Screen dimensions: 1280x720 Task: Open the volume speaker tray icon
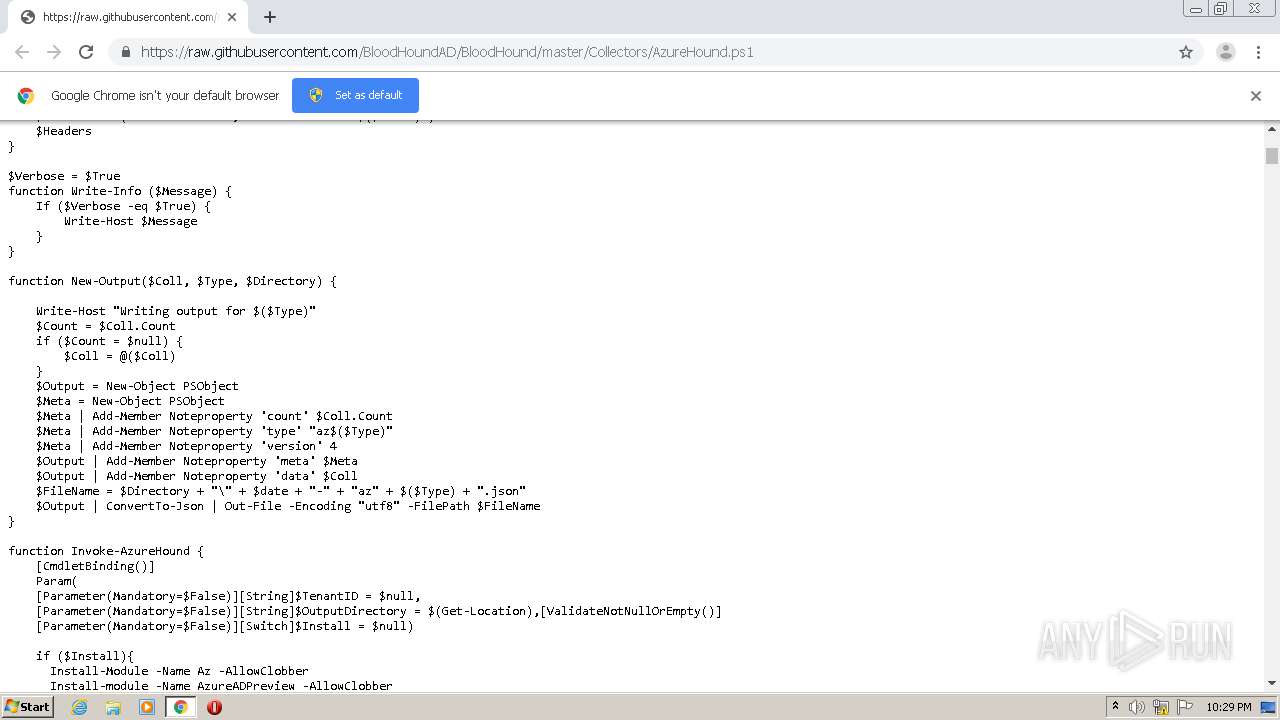click(1137, 707)
